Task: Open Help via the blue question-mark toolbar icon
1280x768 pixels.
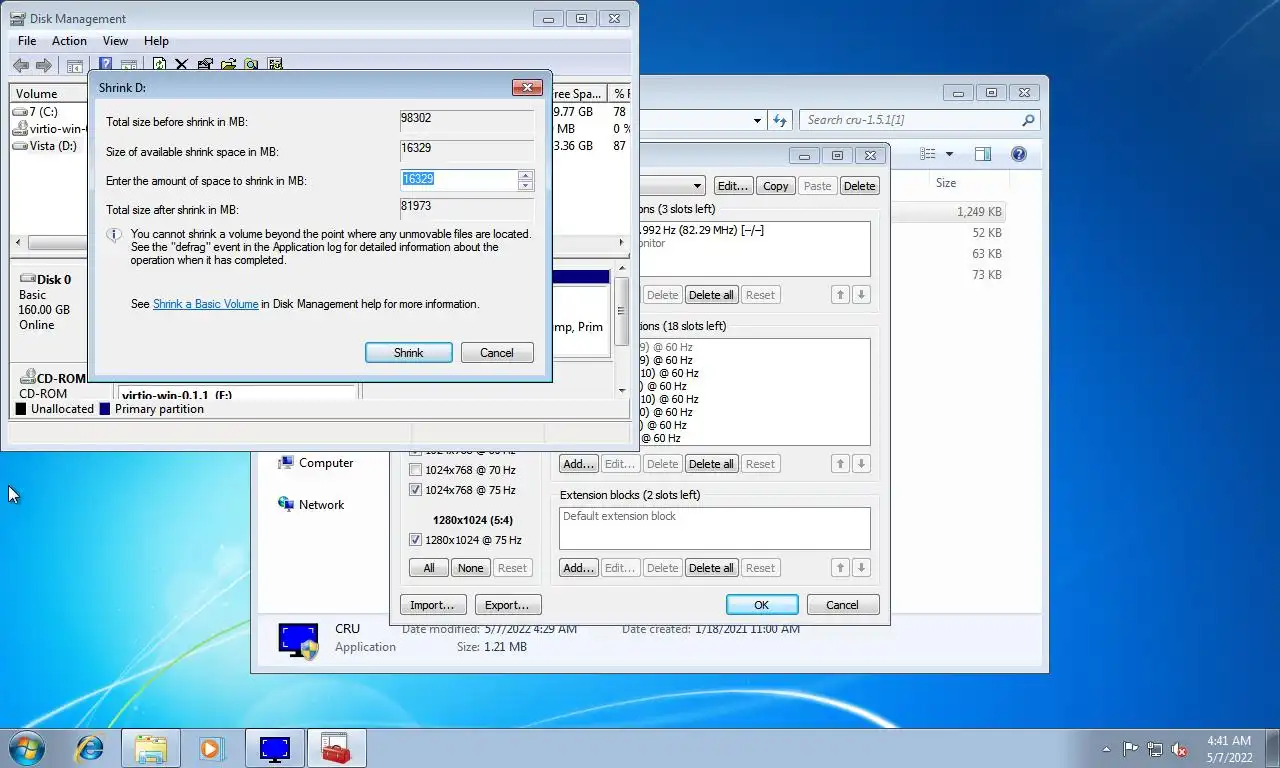Action: [x=105, y=65]
